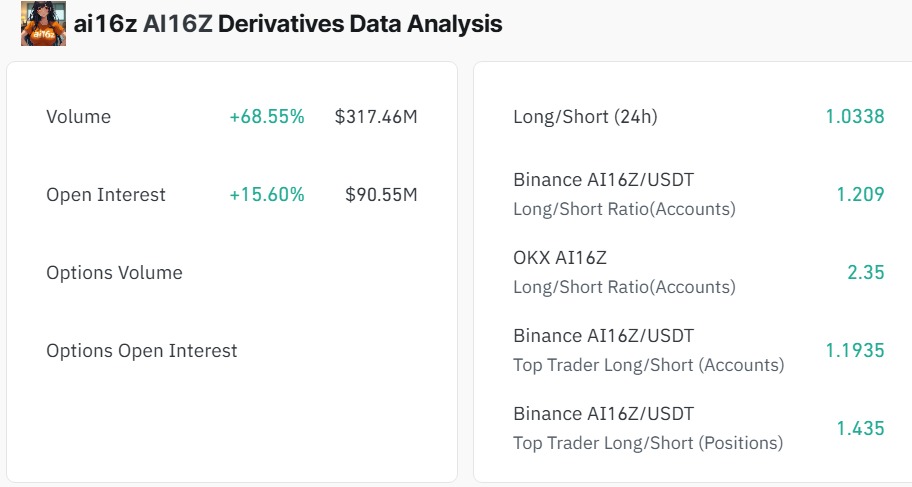Click the $317.46M volume value

point(376,117)
